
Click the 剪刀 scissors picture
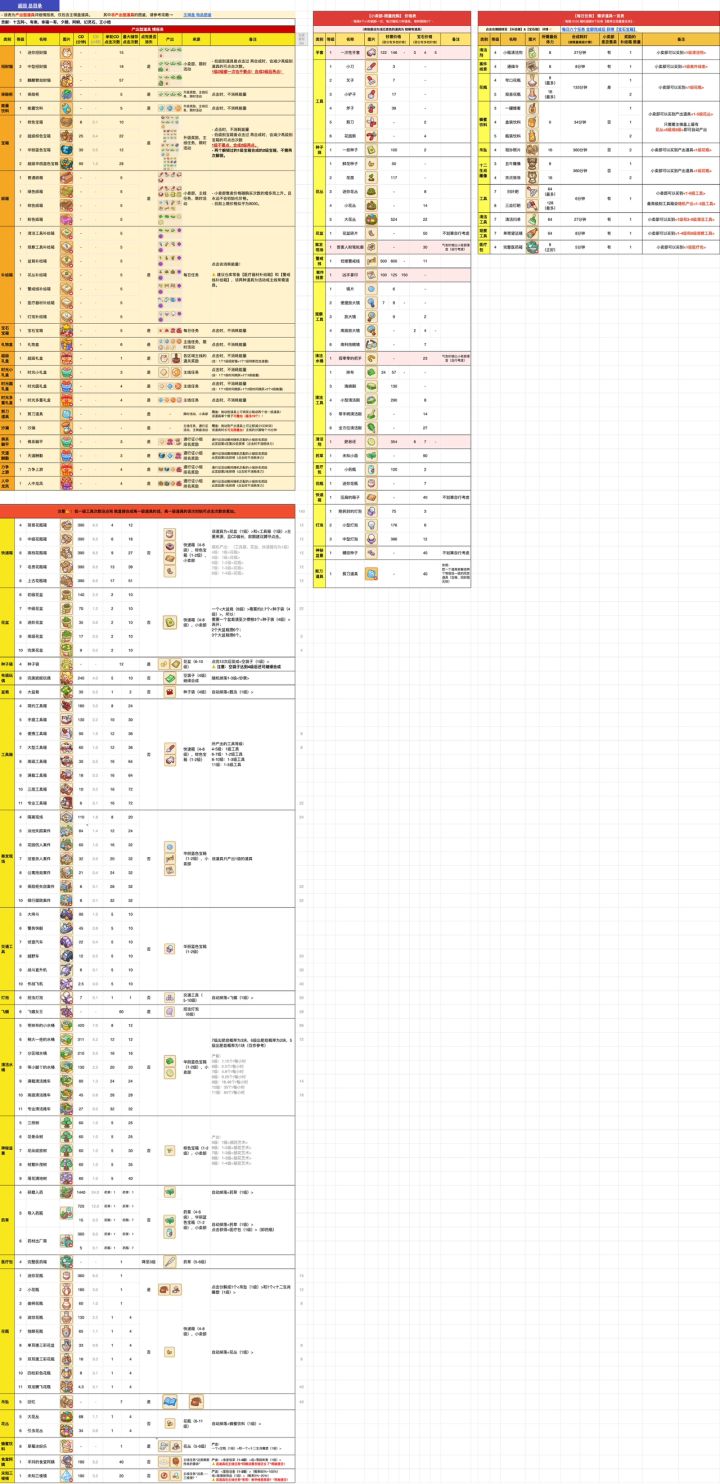pos(369,121)
